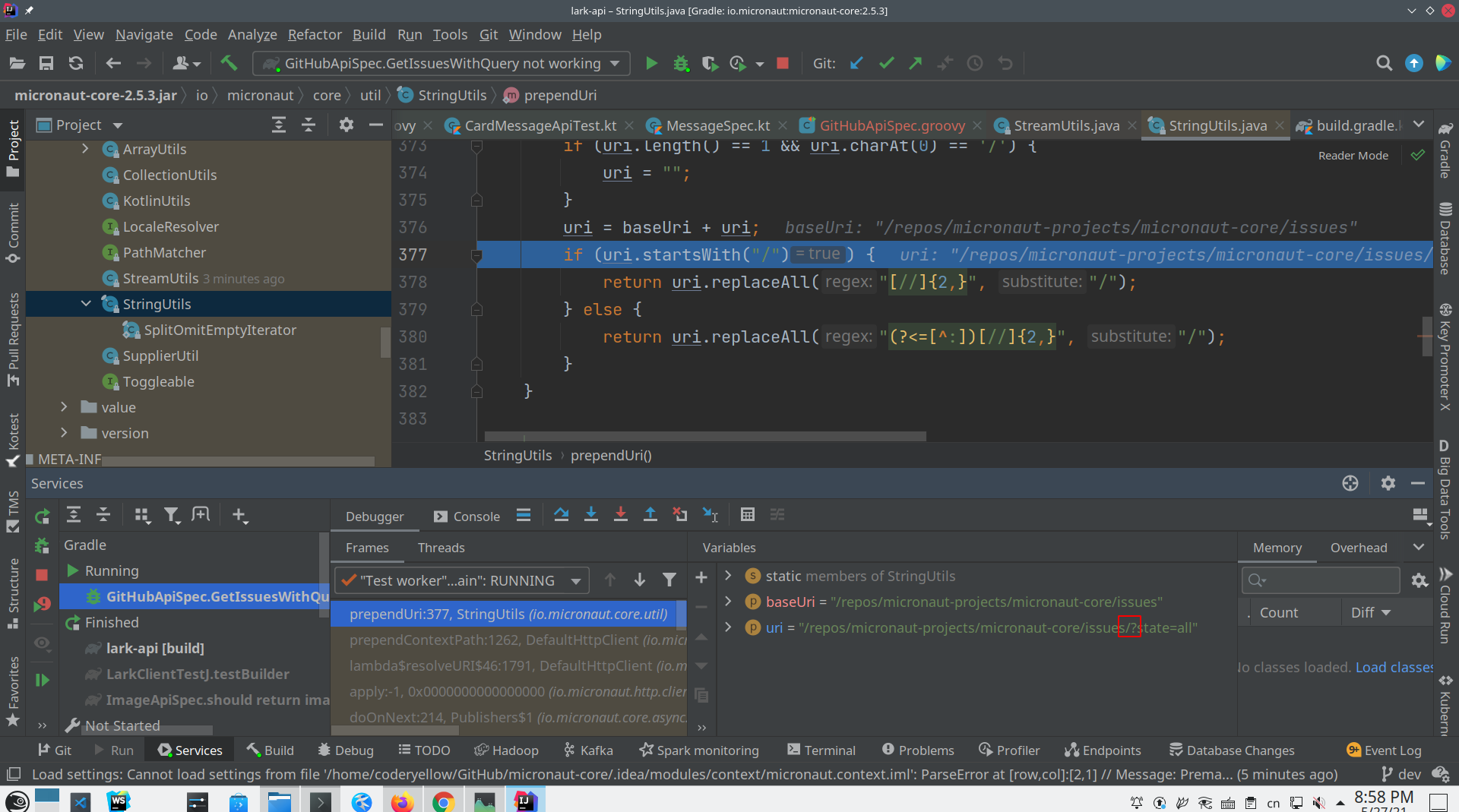1459x812 pixels.
Task: Click the search field in the Variables panel
Action: point(1320,580)
